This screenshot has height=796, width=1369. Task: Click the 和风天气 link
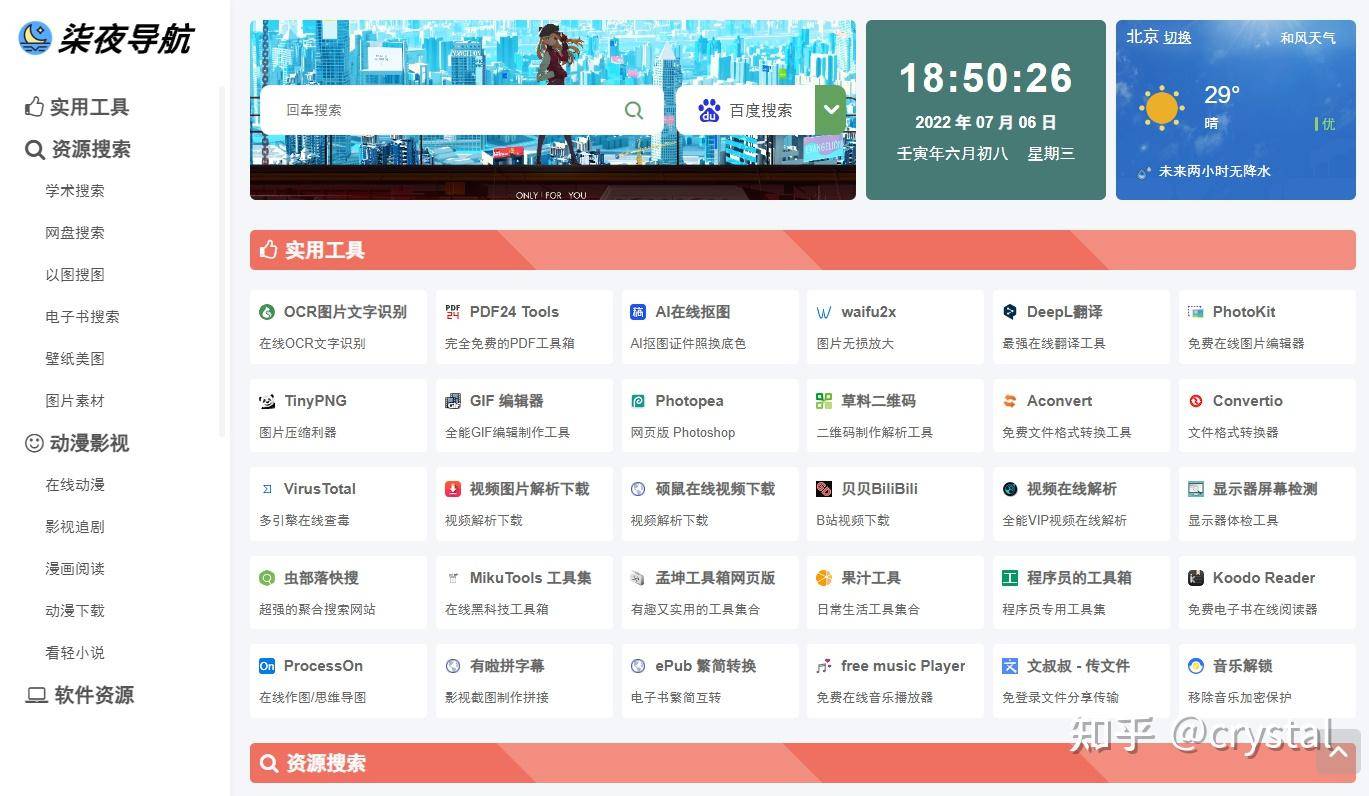(x=1308, y=38)
